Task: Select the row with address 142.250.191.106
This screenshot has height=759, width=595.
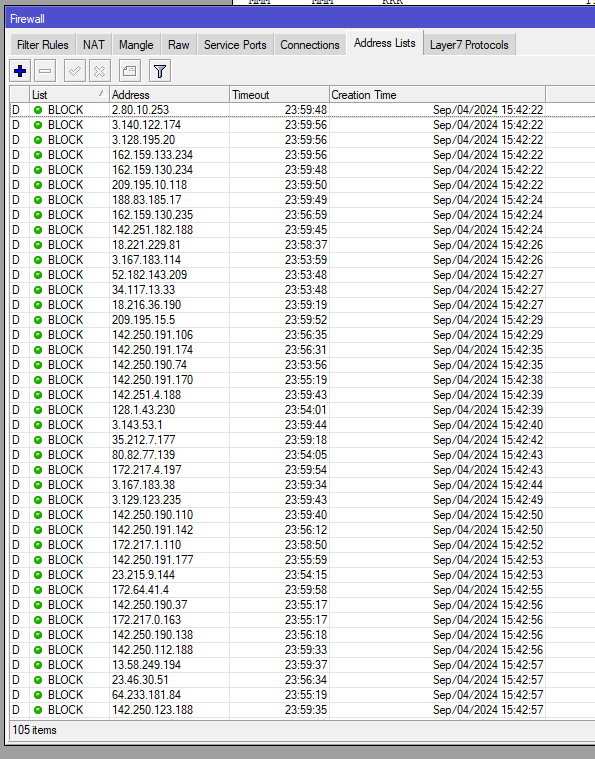Action: (302, 335)
